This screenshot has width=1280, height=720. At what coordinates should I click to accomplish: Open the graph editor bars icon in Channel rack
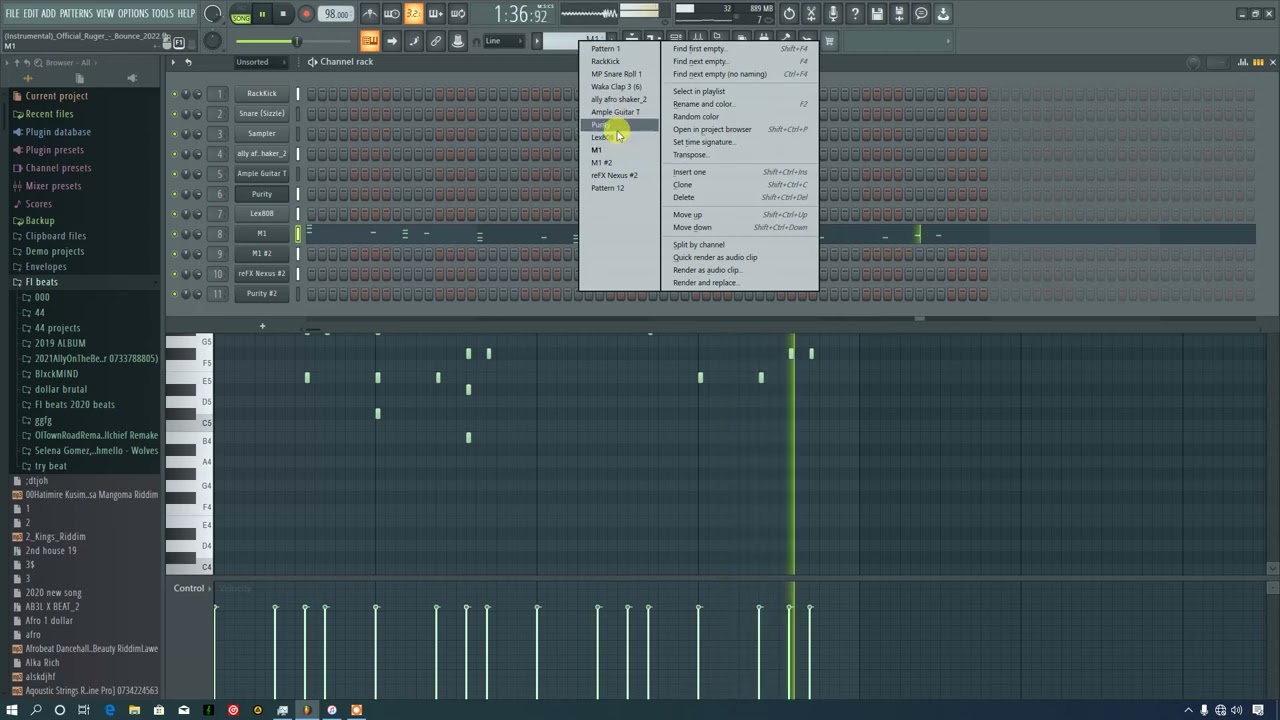point(1244,62)
